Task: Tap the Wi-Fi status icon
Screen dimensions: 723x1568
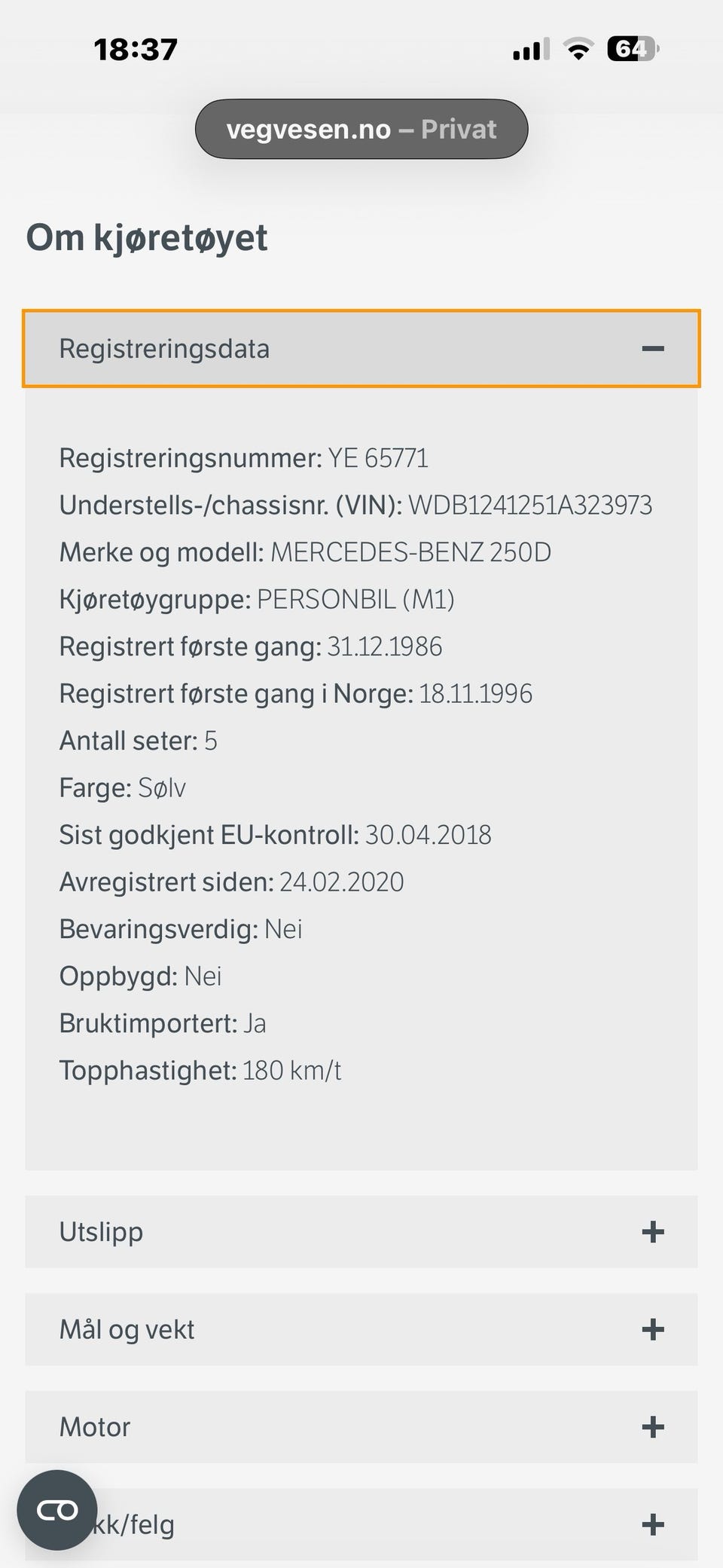Action: click(578, 50)
